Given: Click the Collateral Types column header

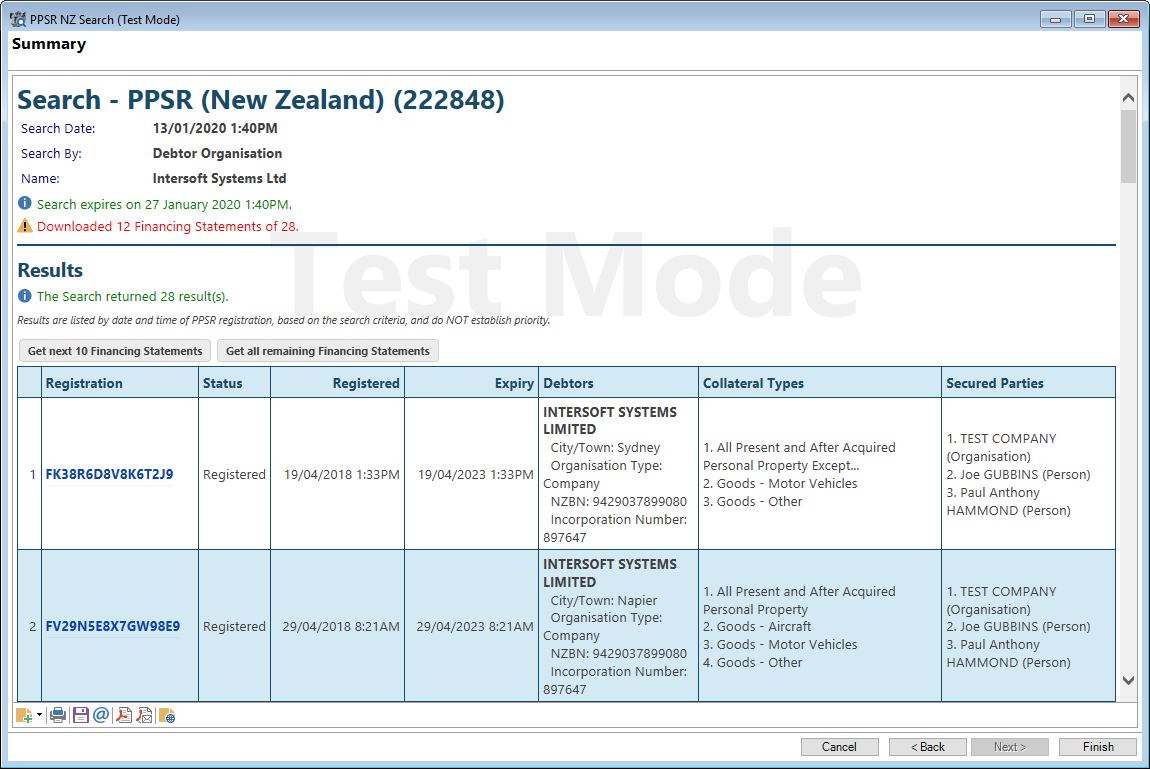Looking at the screenshot, I should pos(820,383).
